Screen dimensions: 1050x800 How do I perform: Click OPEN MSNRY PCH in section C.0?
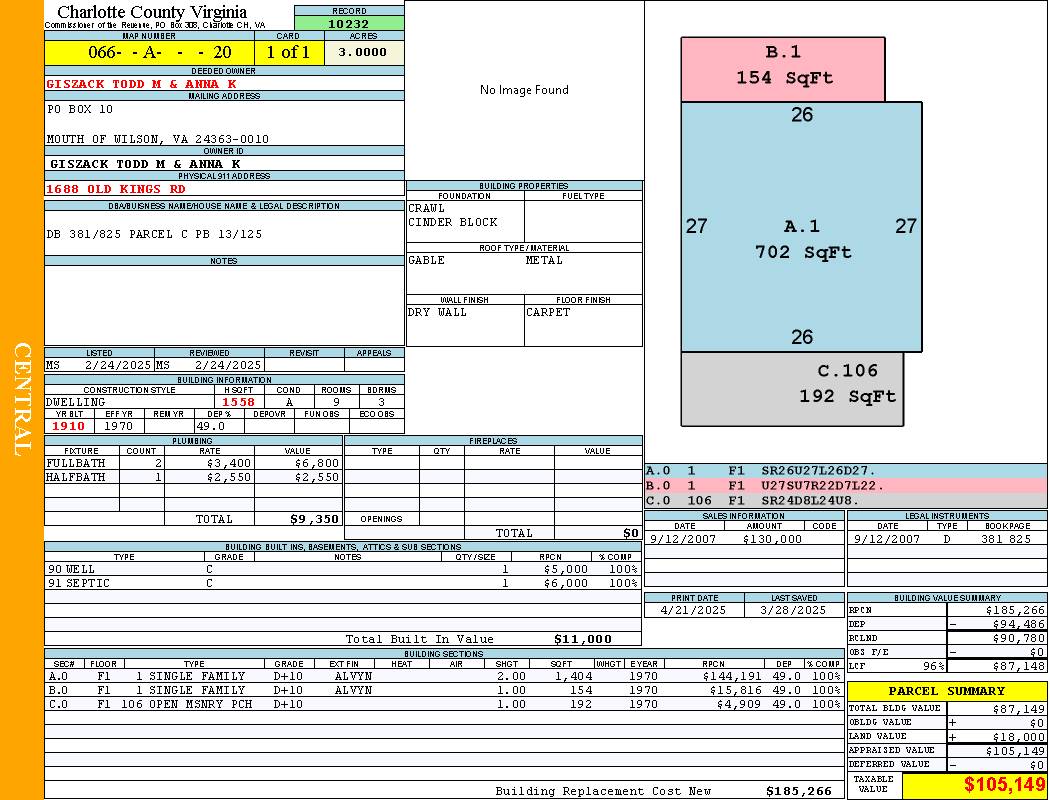200,704
